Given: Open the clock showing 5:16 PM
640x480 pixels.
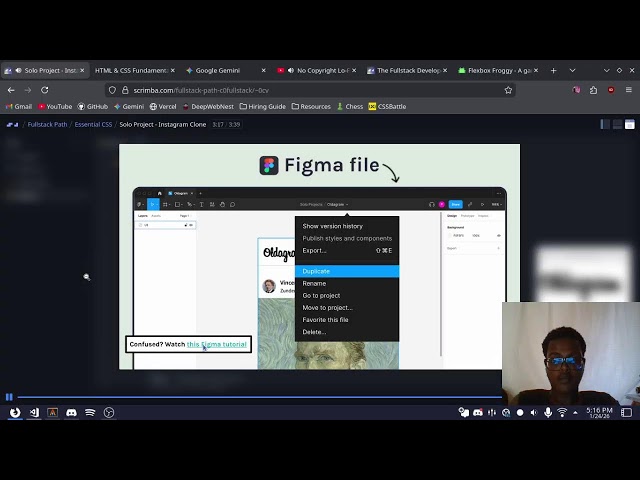Looking at the screenshot, I should (599, 413).
